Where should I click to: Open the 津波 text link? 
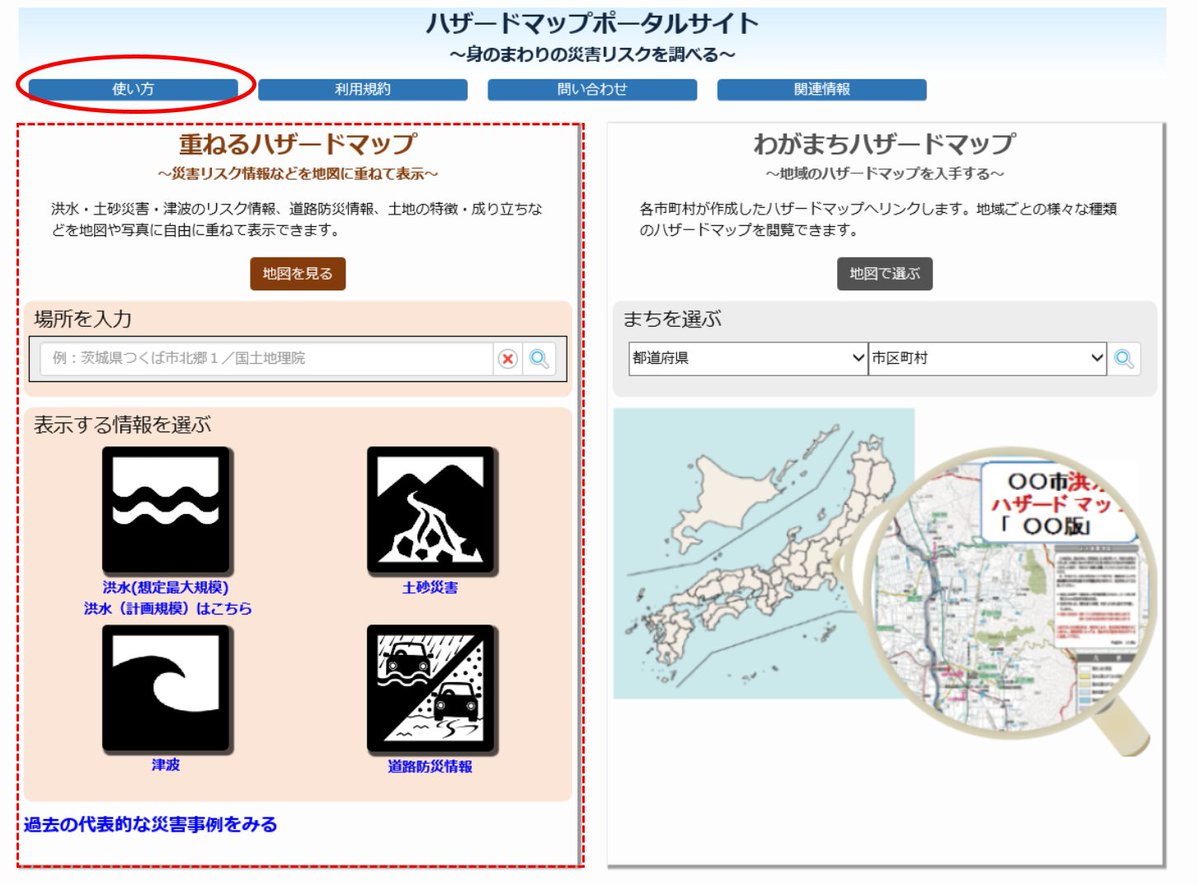[166, 766]
